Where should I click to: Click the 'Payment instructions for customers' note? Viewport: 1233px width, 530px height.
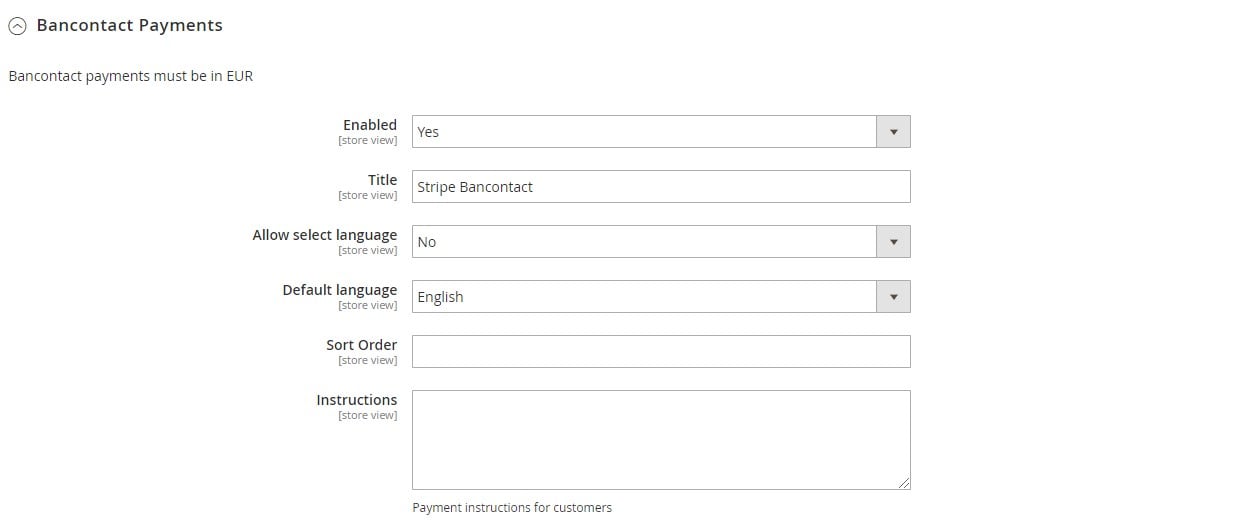click(x=512, y=508)
